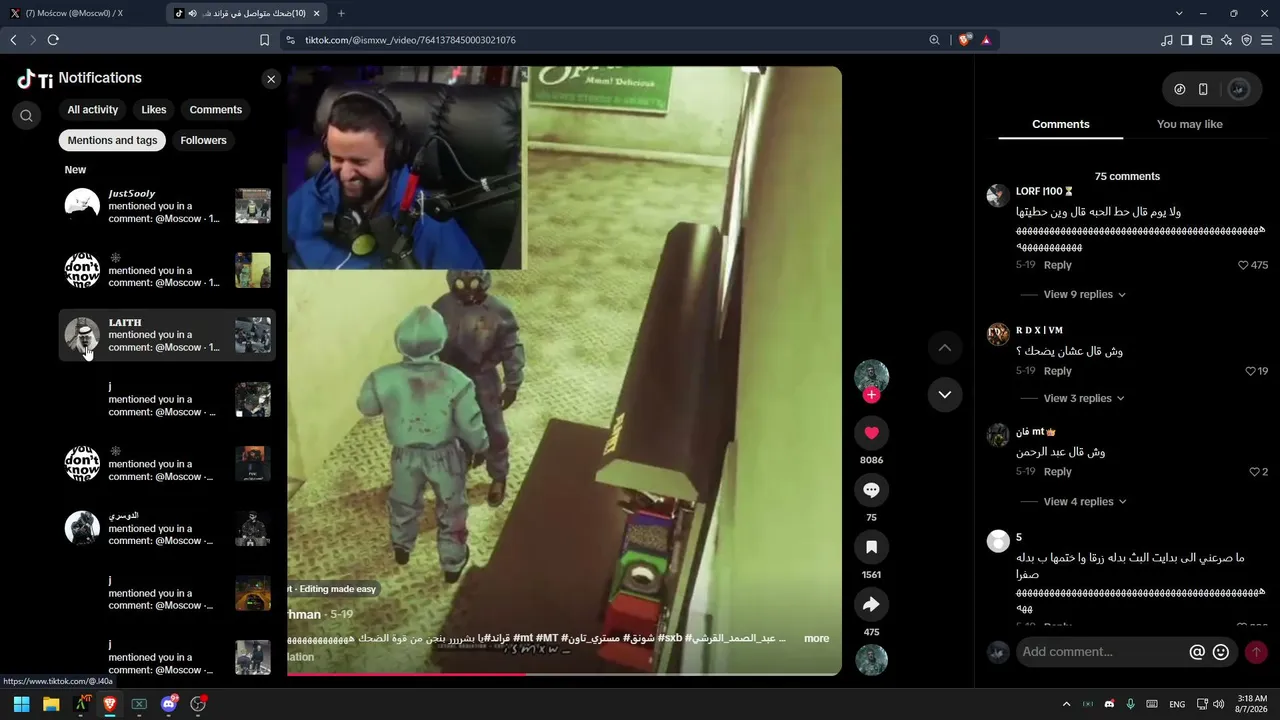
Task: Select the Followers notification filter
Action: 204,141
